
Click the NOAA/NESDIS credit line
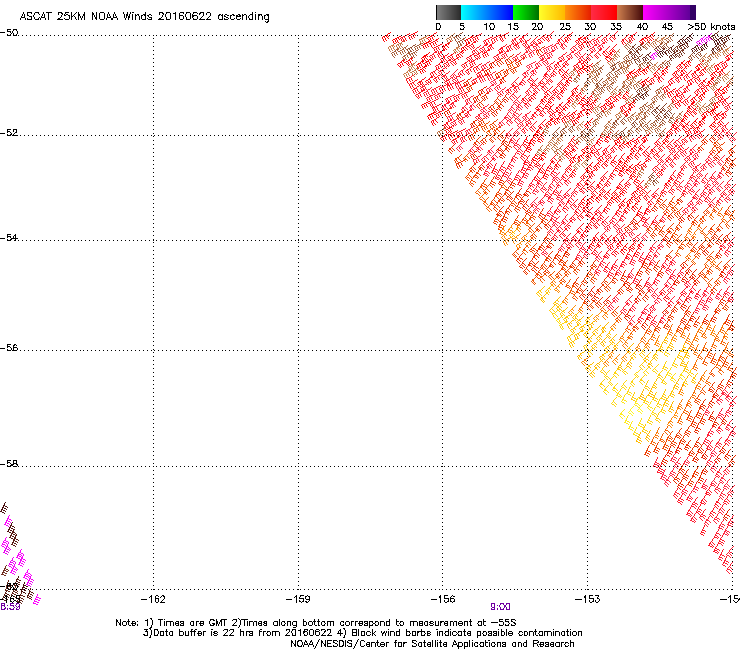[x=432, y=644]
